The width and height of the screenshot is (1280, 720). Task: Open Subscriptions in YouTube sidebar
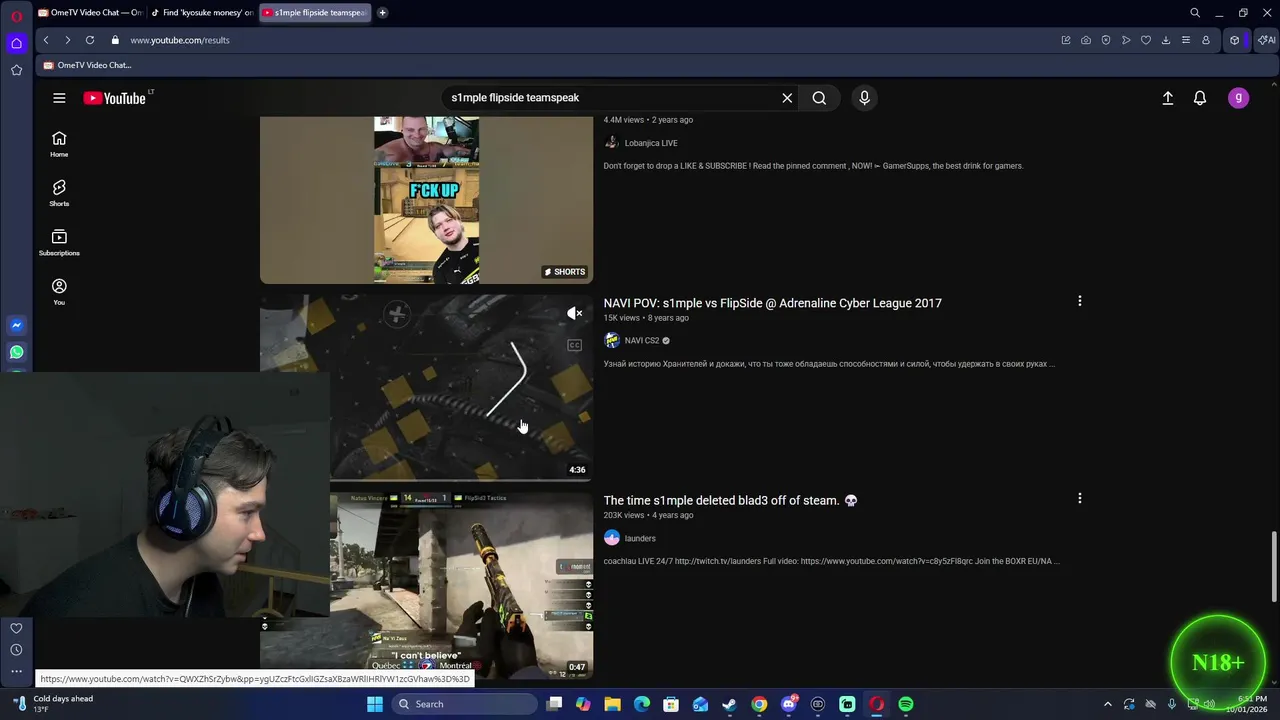click(59, 242)
